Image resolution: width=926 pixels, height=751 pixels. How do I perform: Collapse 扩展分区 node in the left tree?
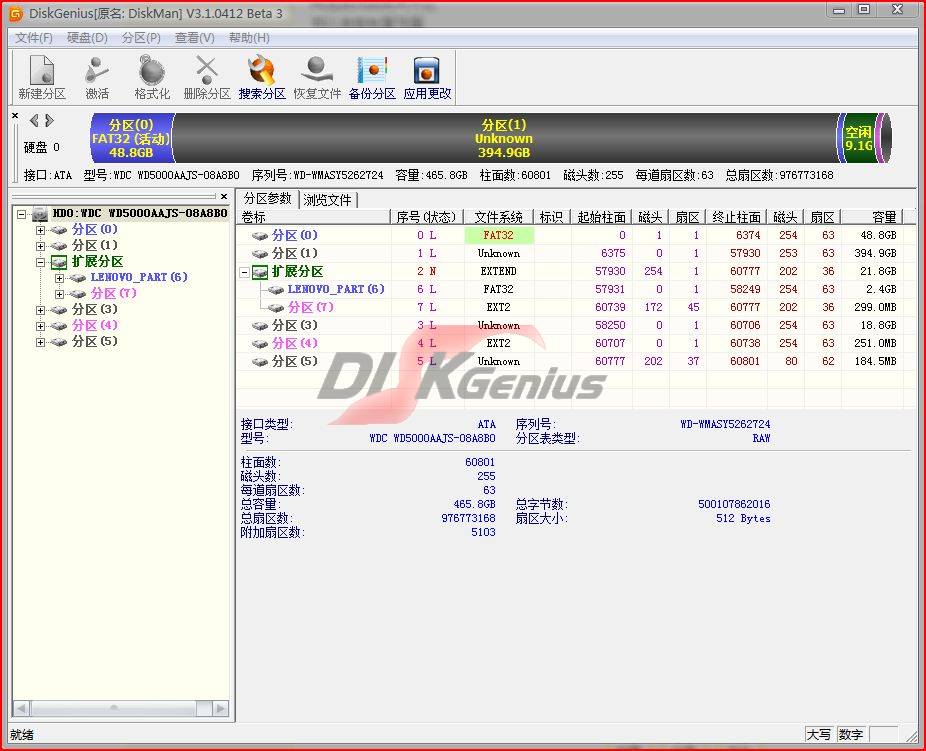[41, 262]
